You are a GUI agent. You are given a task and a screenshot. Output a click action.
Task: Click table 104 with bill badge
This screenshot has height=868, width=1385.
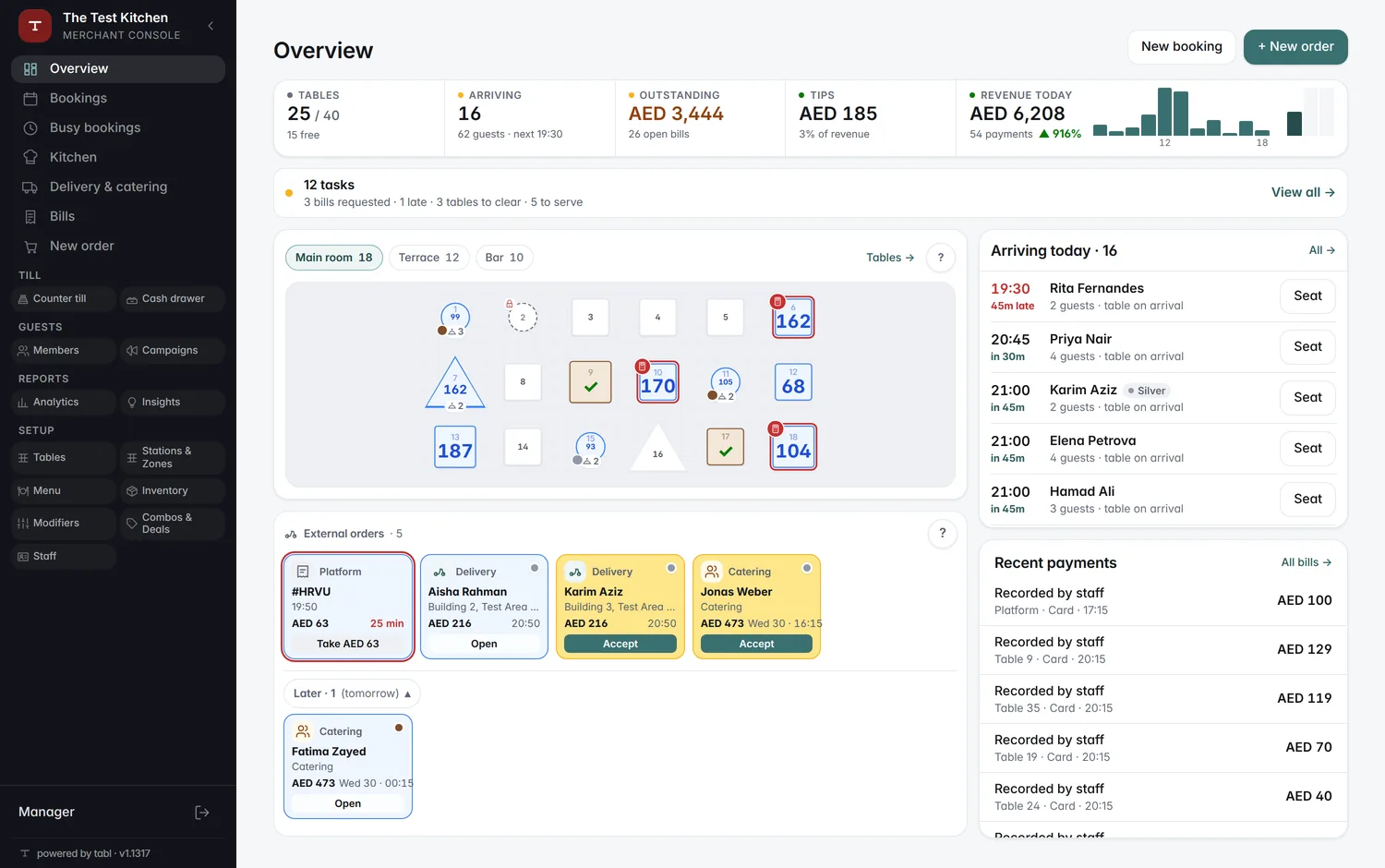point(793,447)
